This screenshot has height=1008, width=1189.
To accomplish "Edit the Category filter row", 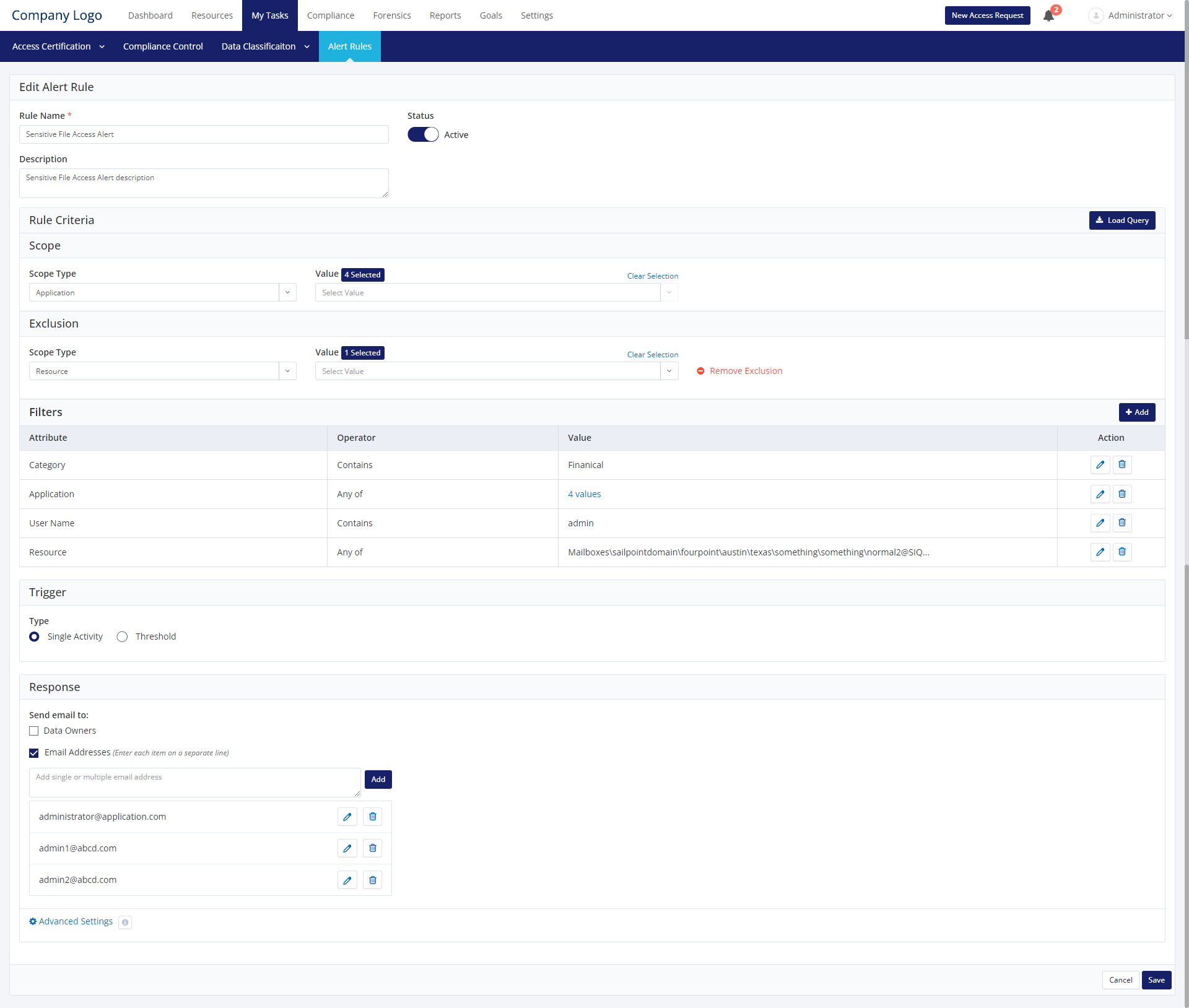I will point(1100,465).
